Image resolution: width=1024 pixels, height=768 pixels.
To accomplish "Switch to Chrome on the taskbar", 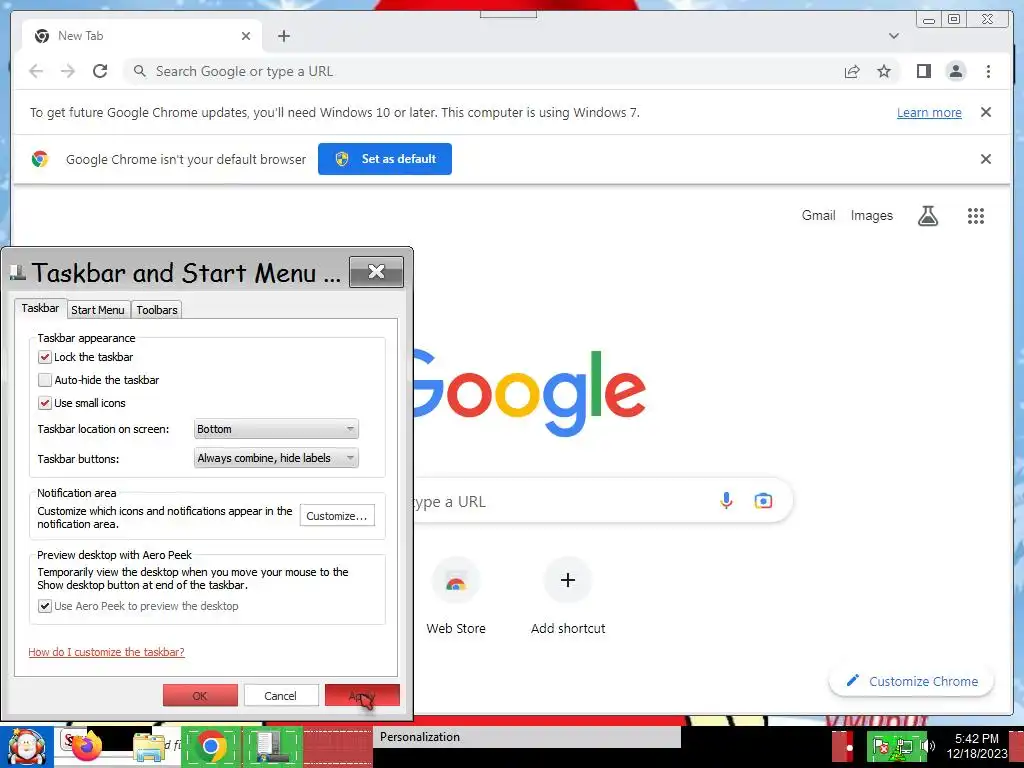I will (x=211, y=746).
